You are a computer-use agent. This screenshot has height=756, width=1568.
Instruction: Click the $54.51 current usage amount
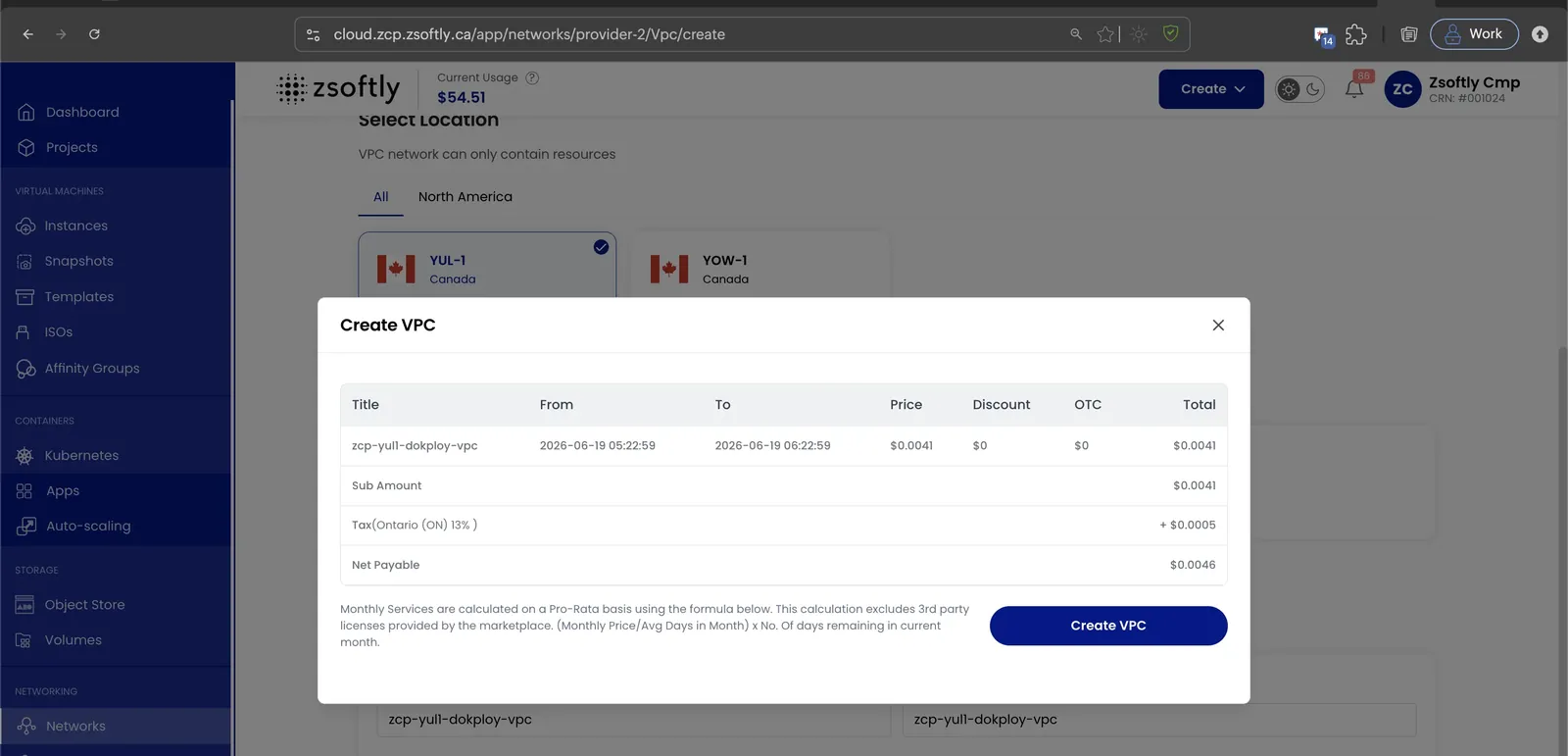pyautogui.click(x=462, y=98)
